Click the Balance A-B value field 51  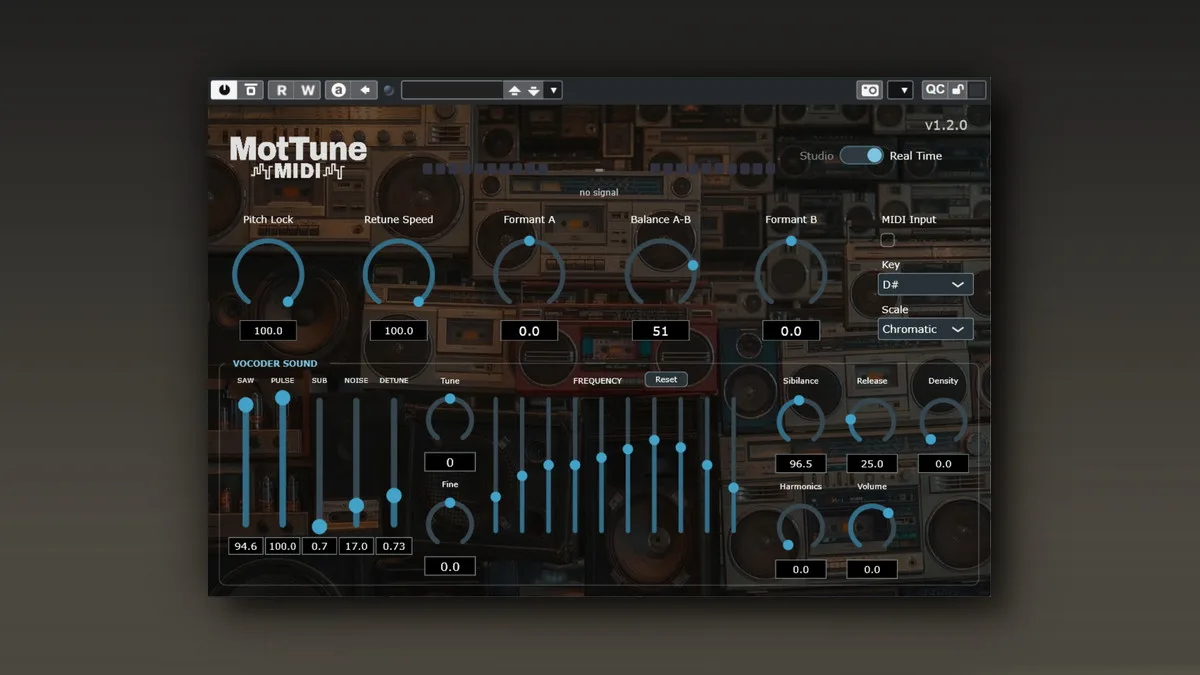pos(660,330)
